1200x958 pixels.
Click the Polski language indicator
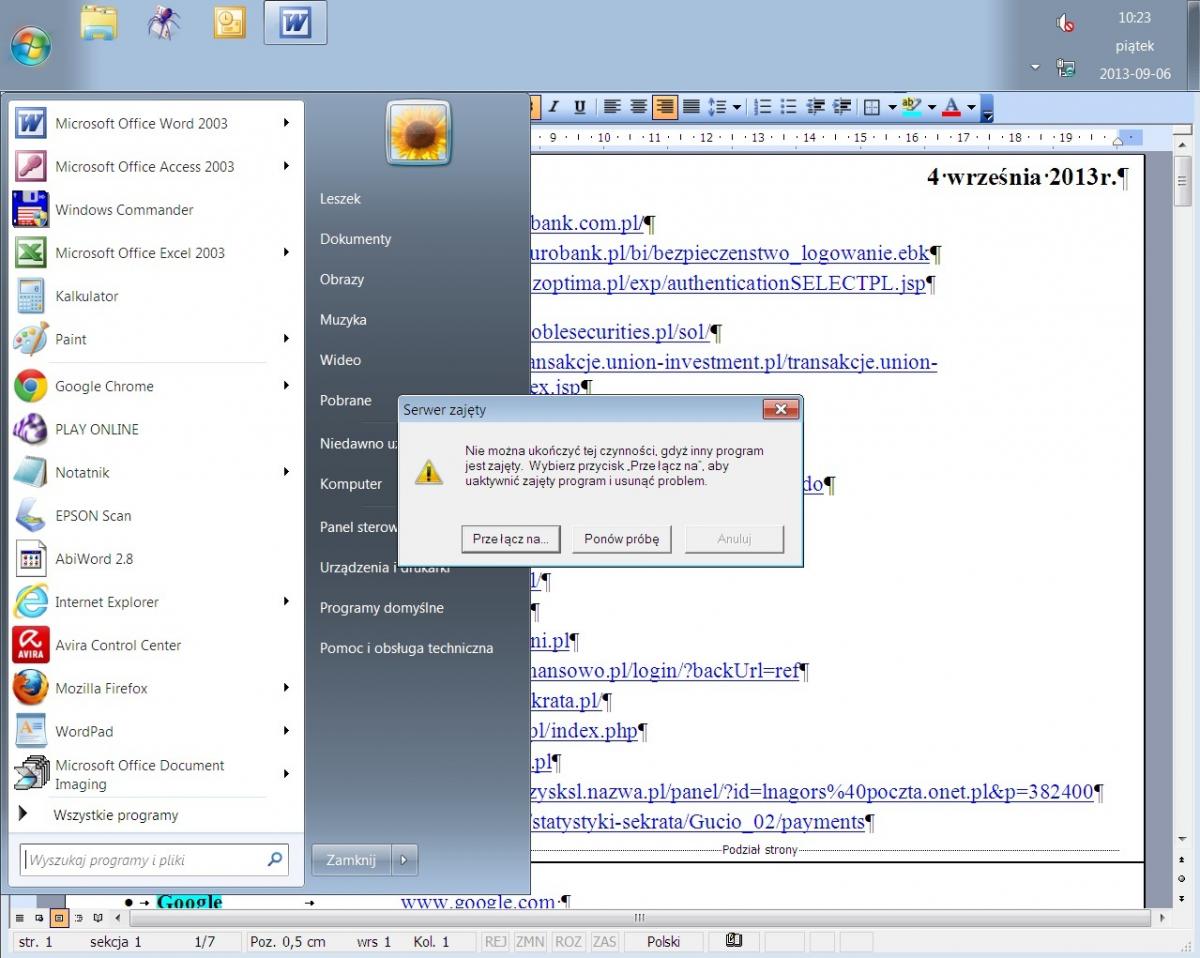664,942
